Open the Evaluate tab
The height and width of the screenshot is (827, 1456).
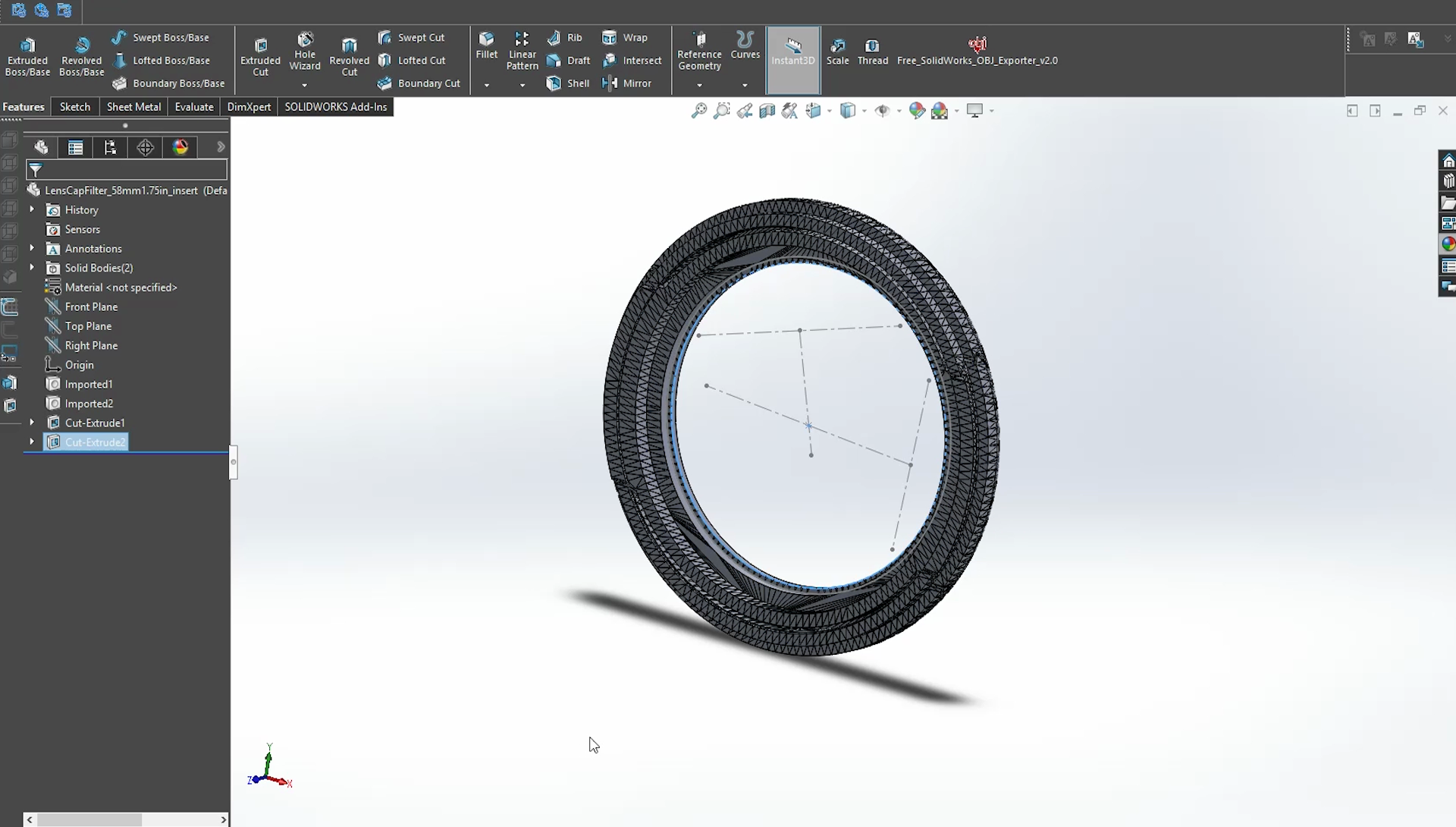[x=194, y=107]
